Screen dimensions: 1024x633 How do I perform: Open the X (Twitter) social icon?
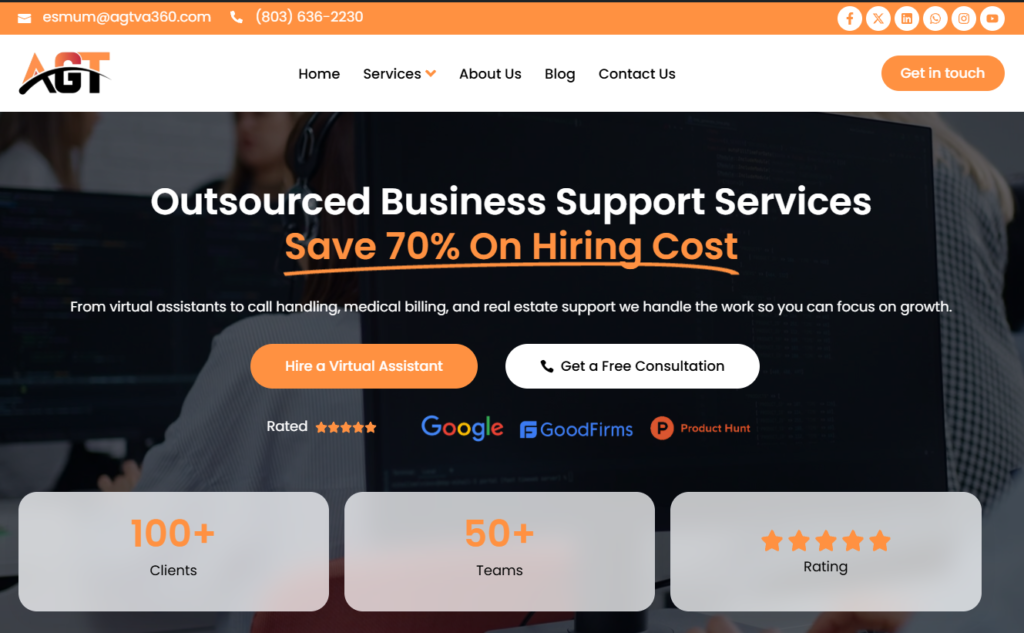pyautogui.click(x=878, y=18)
